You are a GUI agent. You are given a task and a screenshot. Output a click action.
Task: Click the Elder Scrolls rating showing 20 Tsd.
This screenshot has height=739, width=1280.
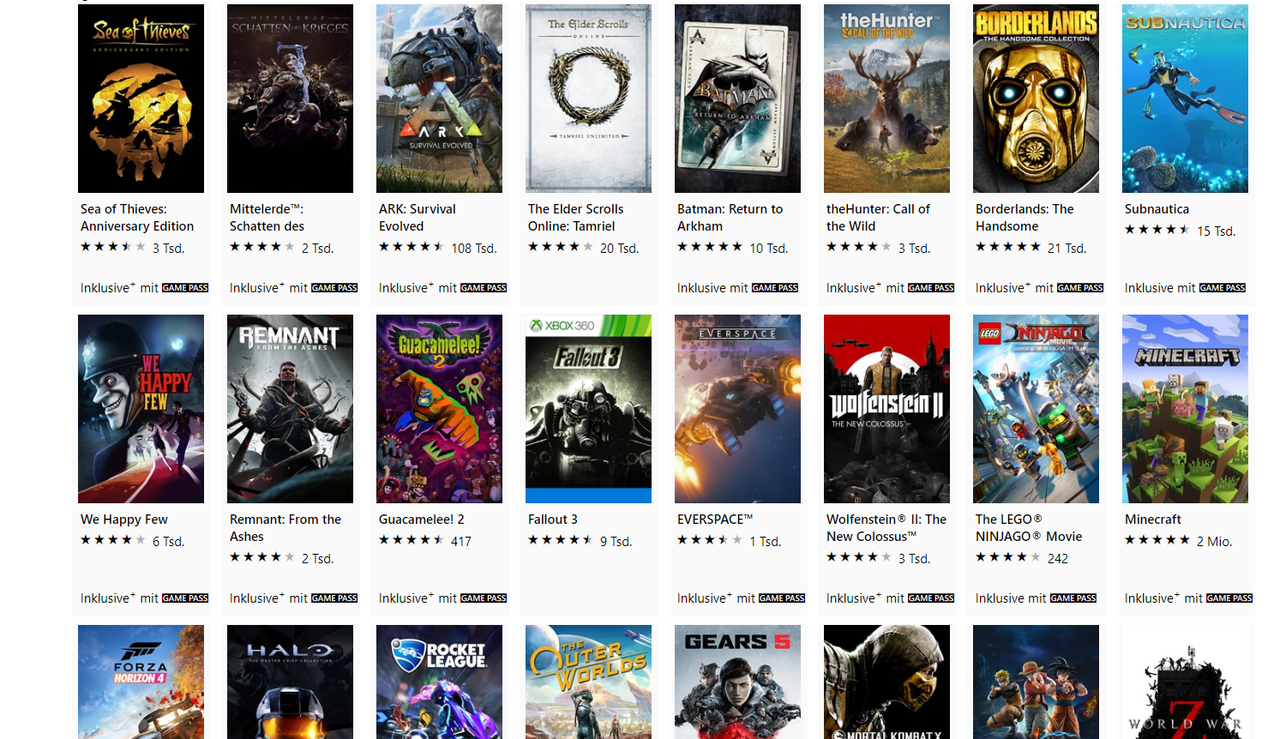point(583,248)
